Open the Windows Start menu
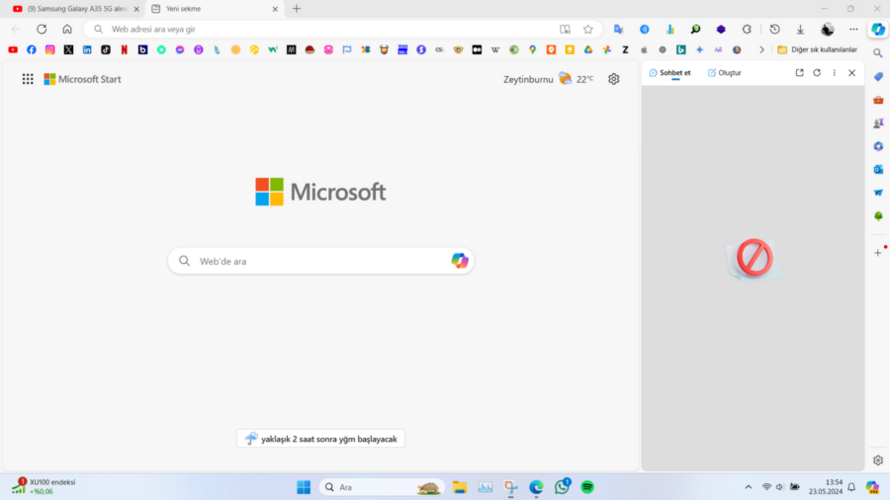Image resolution: width=890 pixels, height=500 pixels. click(304, 487)
